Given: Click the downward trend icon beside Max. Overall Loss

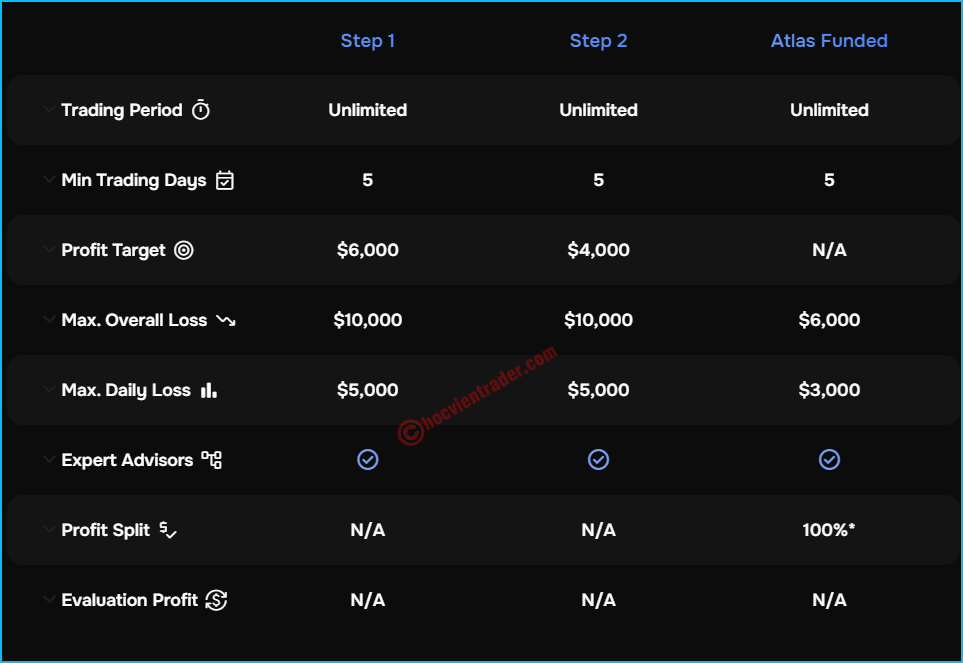Looking at the screenshot, I should [226, 321].
